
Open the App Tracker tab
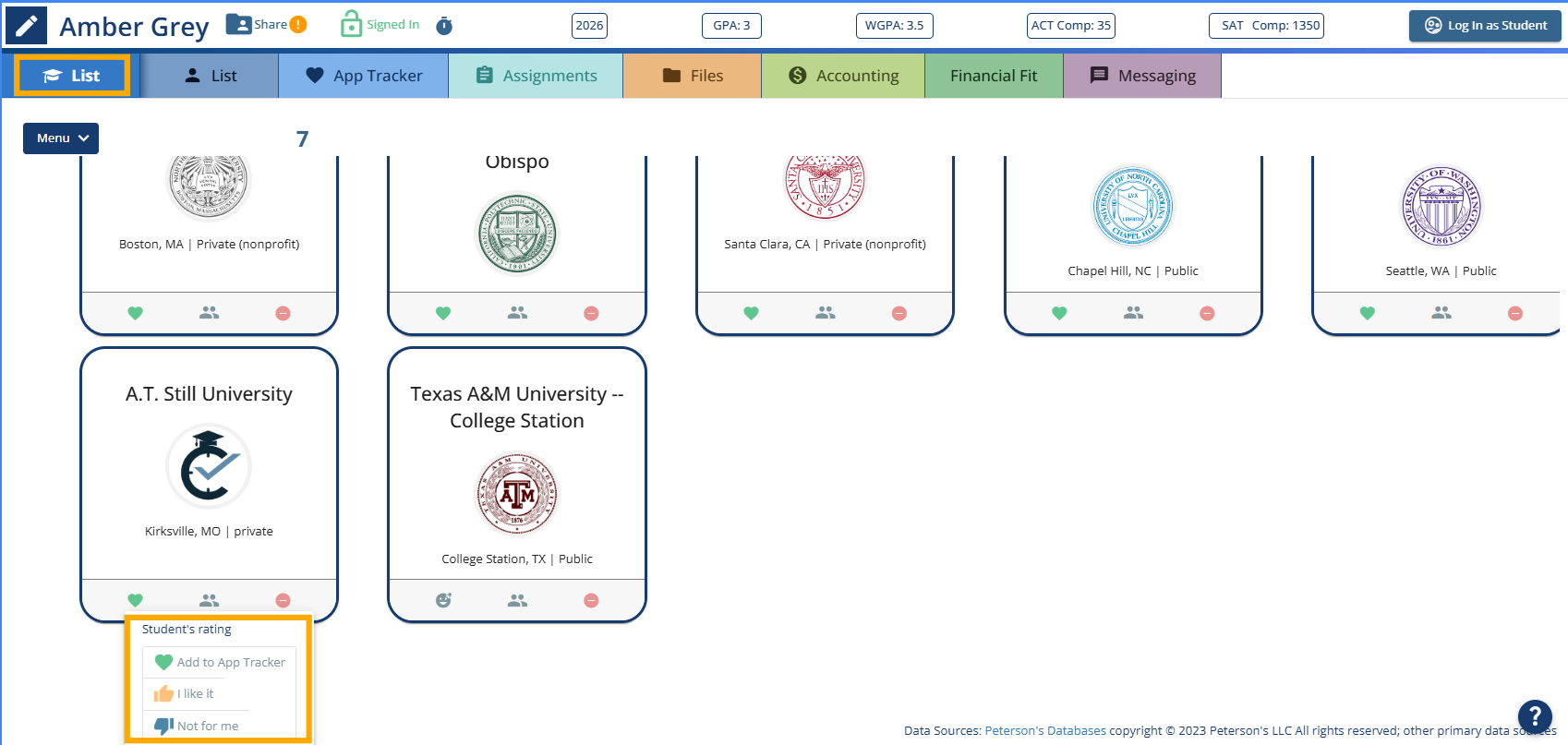[364, 76]
